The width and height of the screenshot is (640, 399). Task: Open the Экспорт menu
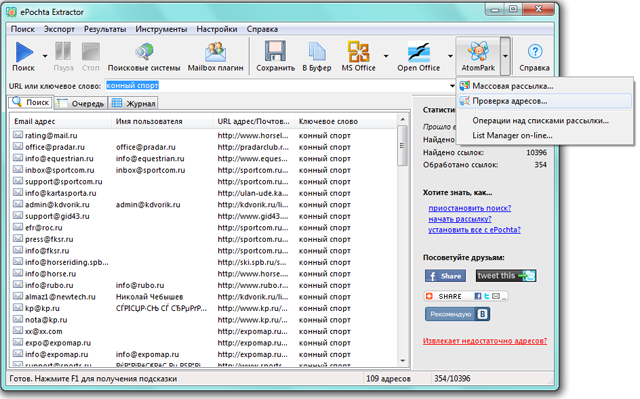pyautogui.click(x=59, y=29)
